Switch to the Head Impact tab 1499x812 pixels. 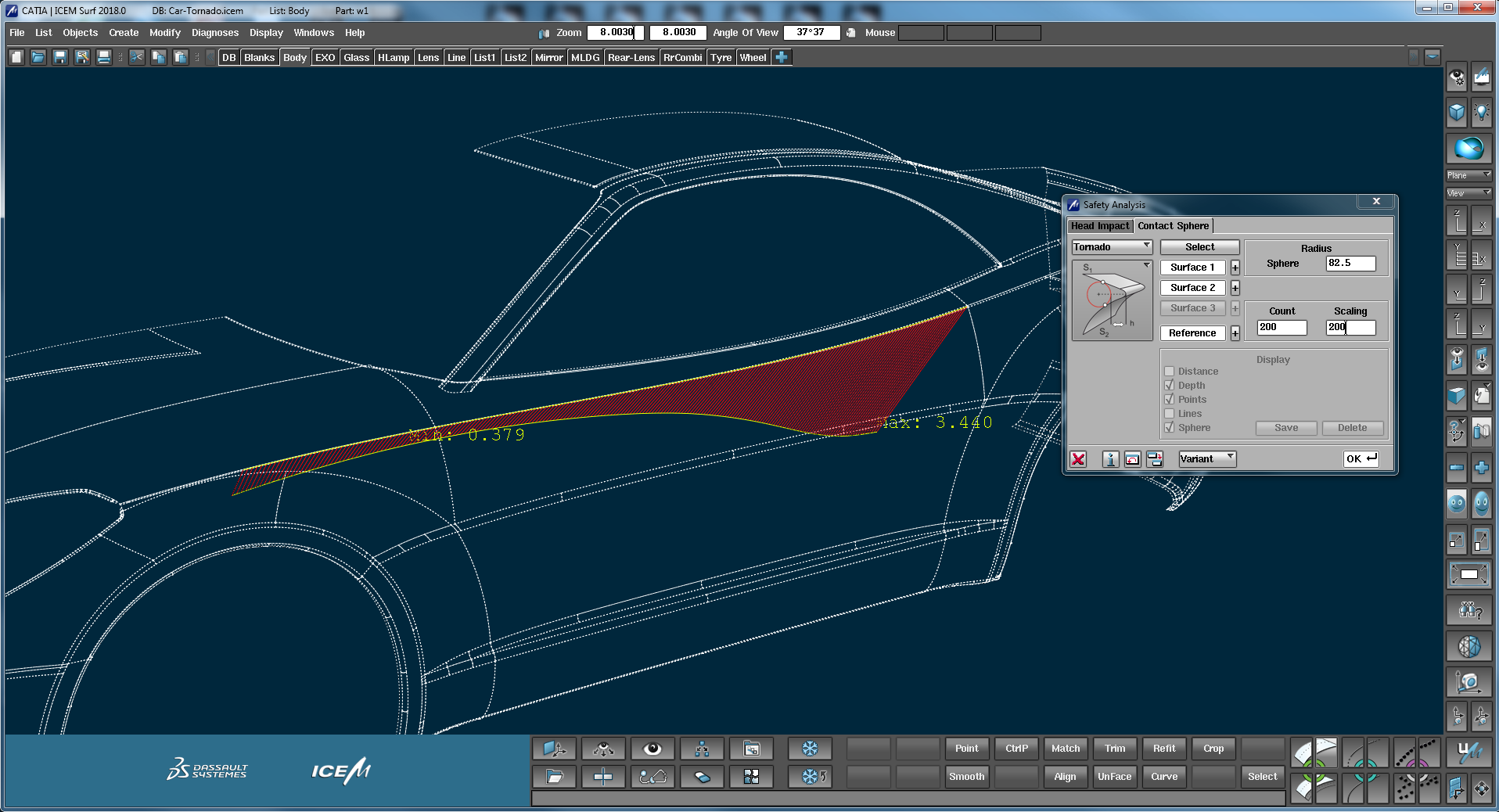[x=1100, y=225]
